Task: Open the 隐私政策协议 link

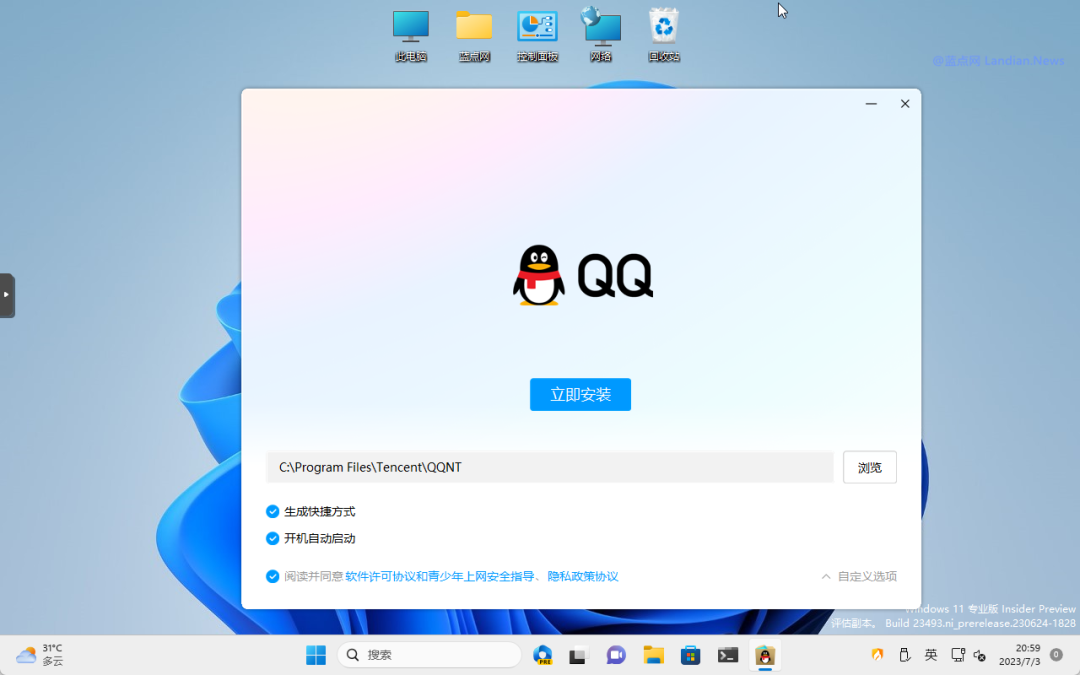Action: 583,576
